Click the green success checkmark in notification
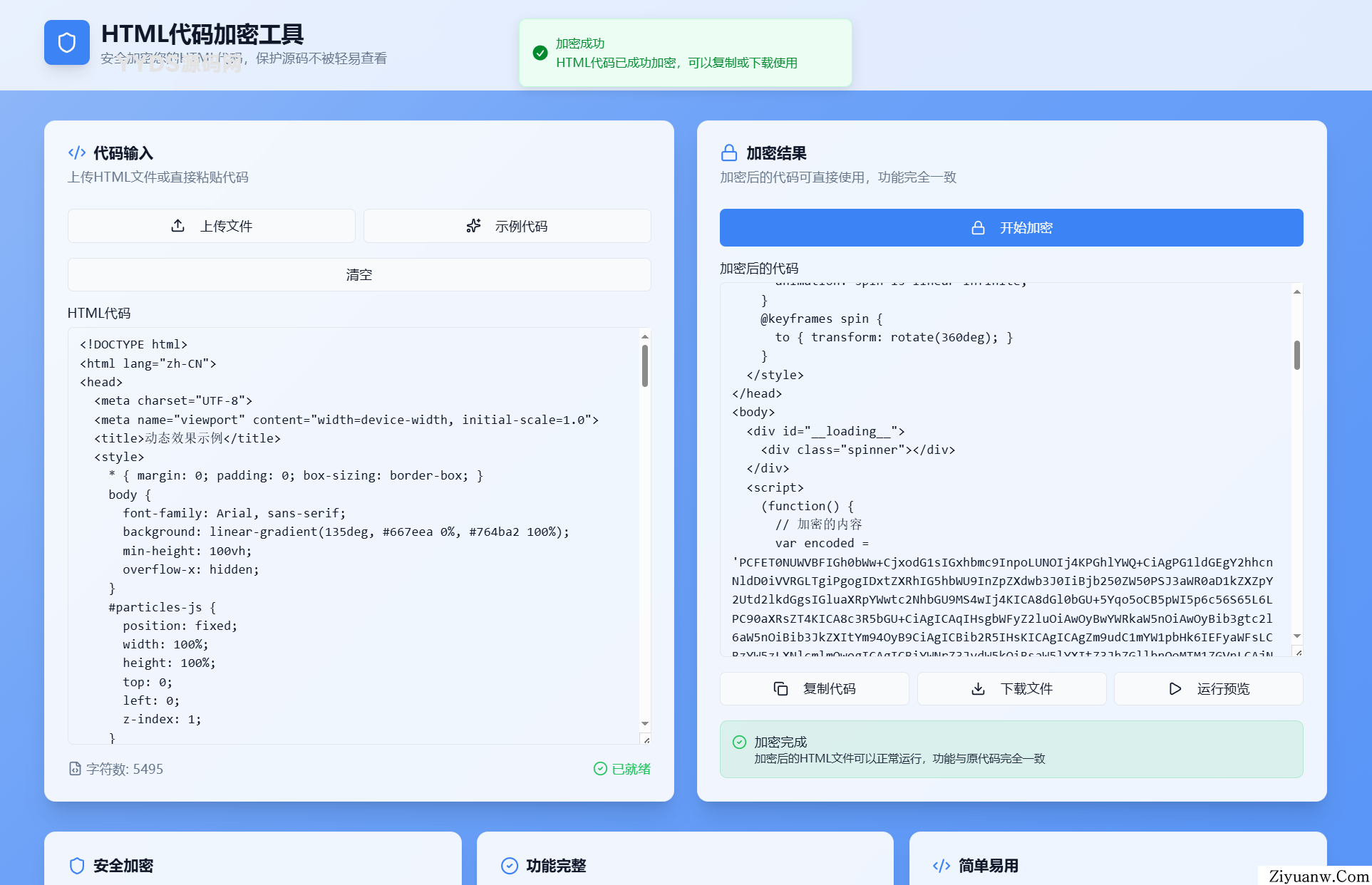The height and width of the screenshot is (885, 1372). point(540,53)
